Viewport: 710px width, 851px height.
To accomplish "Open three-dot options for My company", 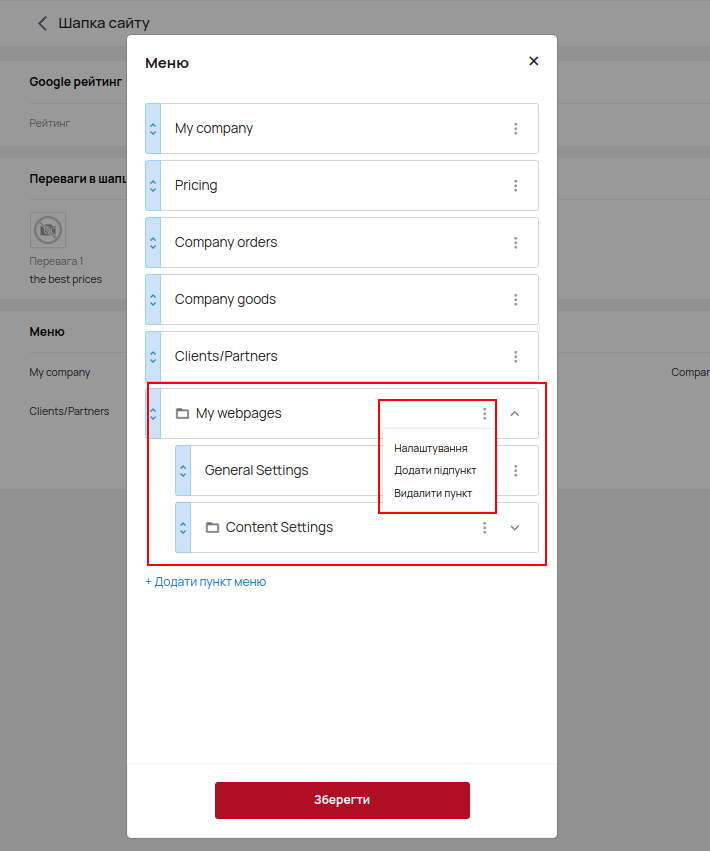I will (515, 129).
